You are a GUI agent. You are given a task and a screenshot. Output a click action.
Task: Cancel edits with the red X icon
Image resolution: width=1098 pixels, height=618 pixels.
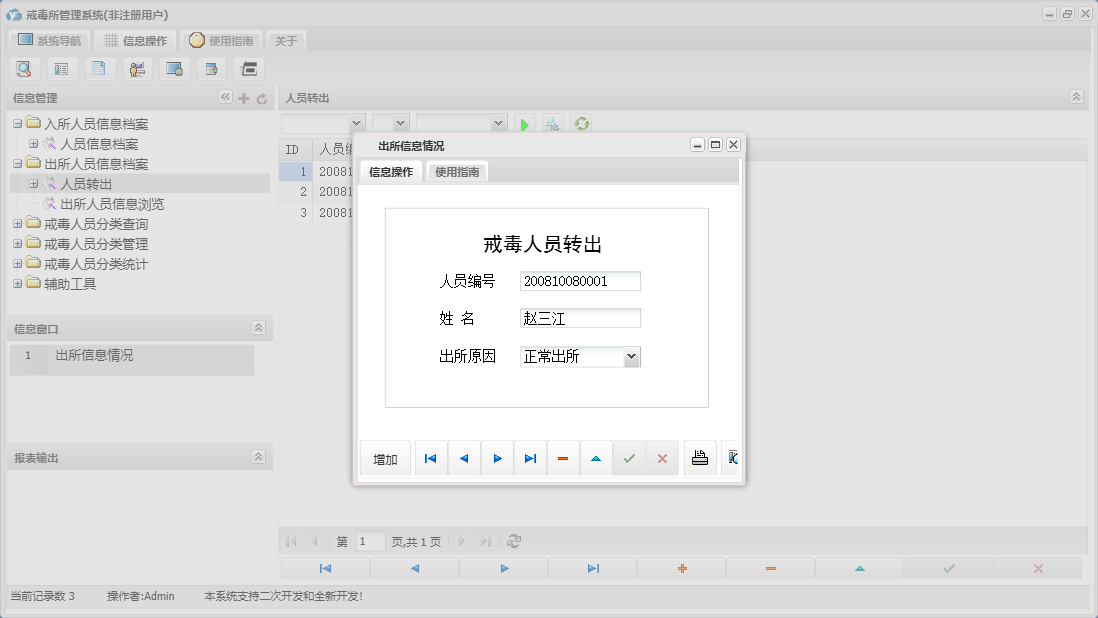coord(661,457)
